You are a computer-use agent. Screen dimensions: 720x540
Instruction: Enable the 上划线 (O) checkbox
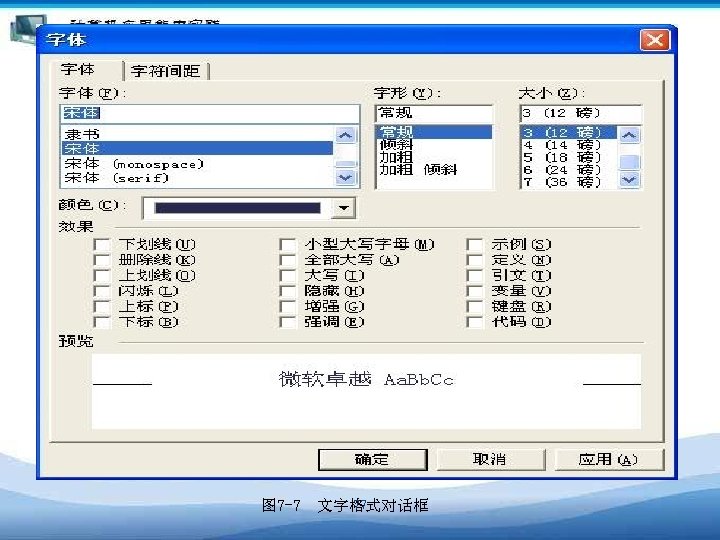pyautogui.click(x=102, y=276)
